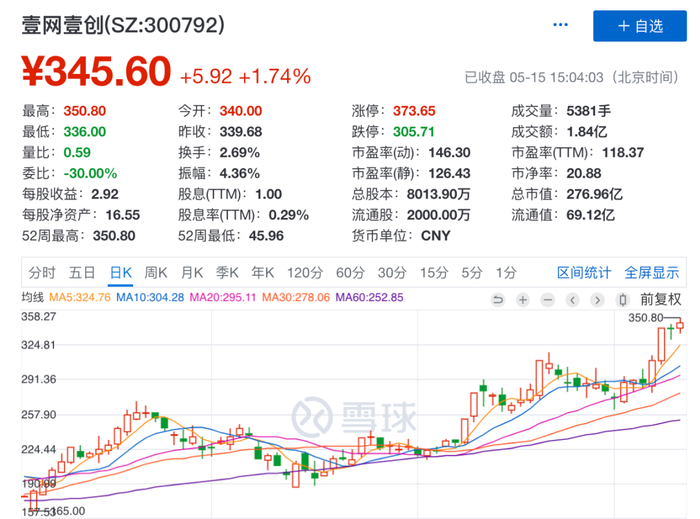Switch to the 30分 chart interval
700x519 pixels.
[x=392, y=272]
